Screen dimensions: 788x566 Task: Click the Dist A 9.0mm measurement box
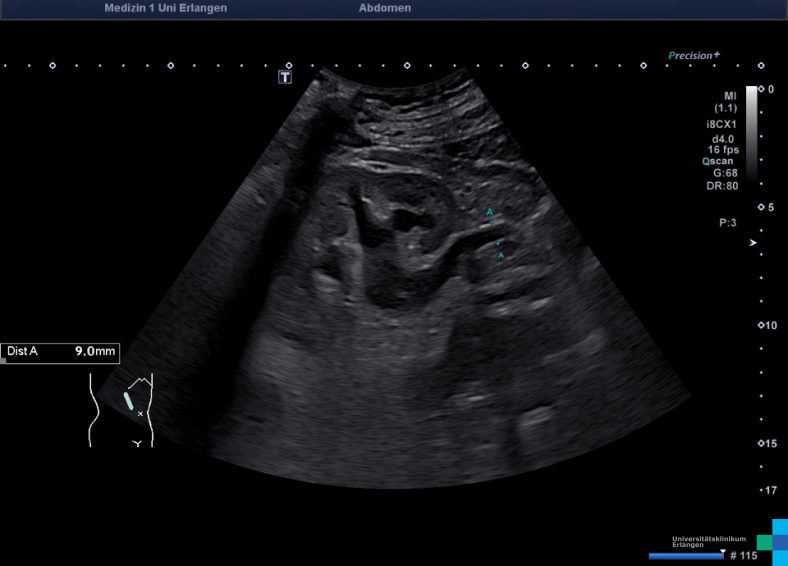coord(60,352)
